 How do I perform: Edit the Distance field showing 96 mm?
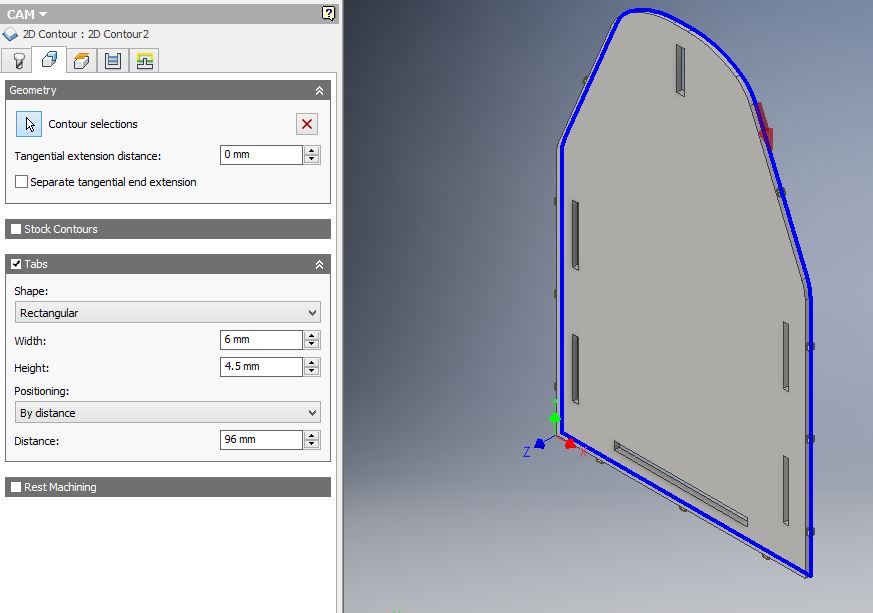point(261,440)
